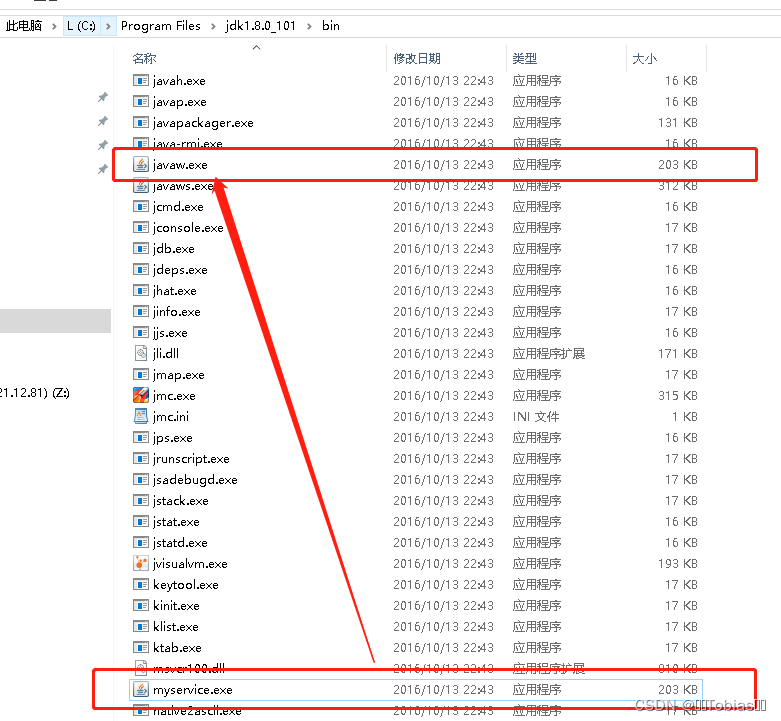Viewport: 781px width, 721px height.
Task: Select the ktab.exe file icon
Action: coord(141,647)
